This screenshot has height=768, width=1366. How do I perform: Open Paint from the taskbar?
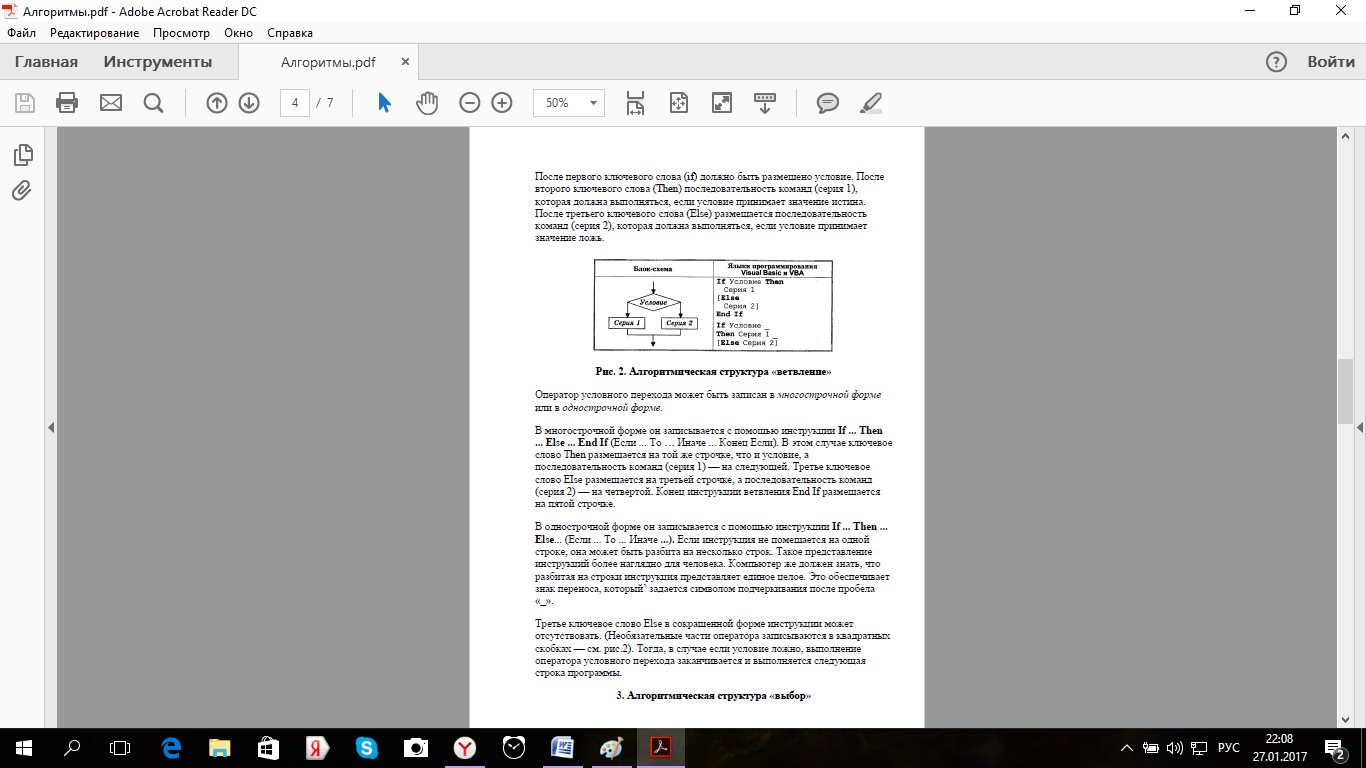[612, 748]
